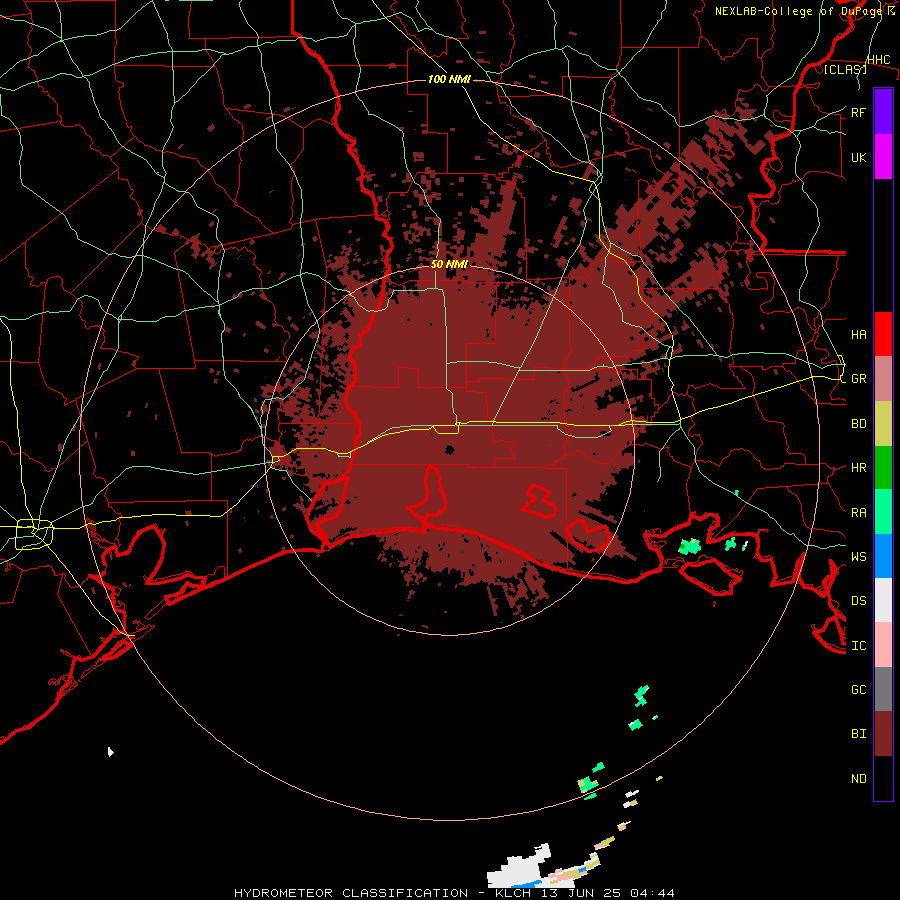Click the "IC" legend label
The height and width of the screenshot is (900, 900).
coord(859,646)
